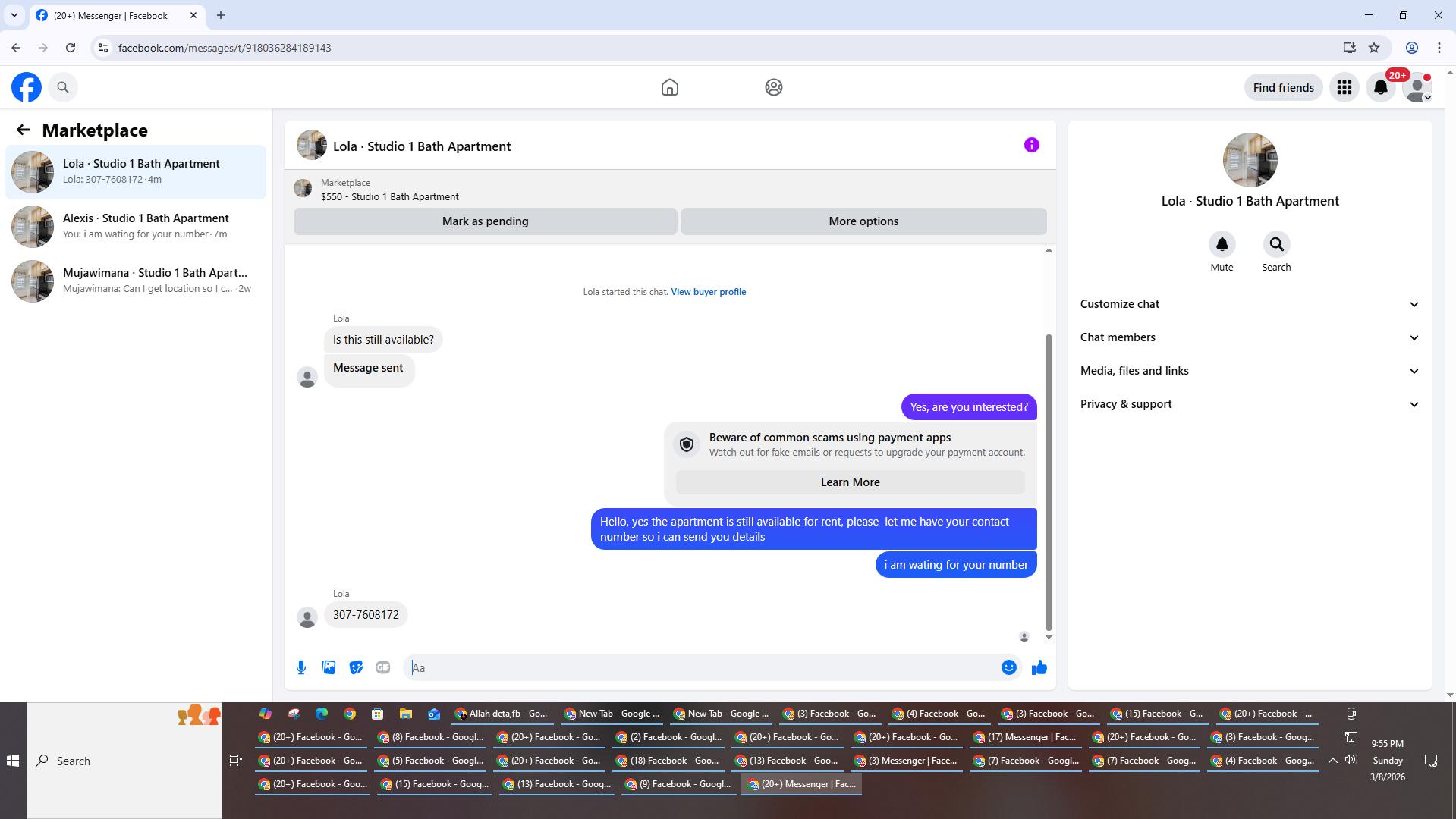This screenshot has height=819, width=1456.
Task: Open the notifications bell
Action: coord(1380,87)
